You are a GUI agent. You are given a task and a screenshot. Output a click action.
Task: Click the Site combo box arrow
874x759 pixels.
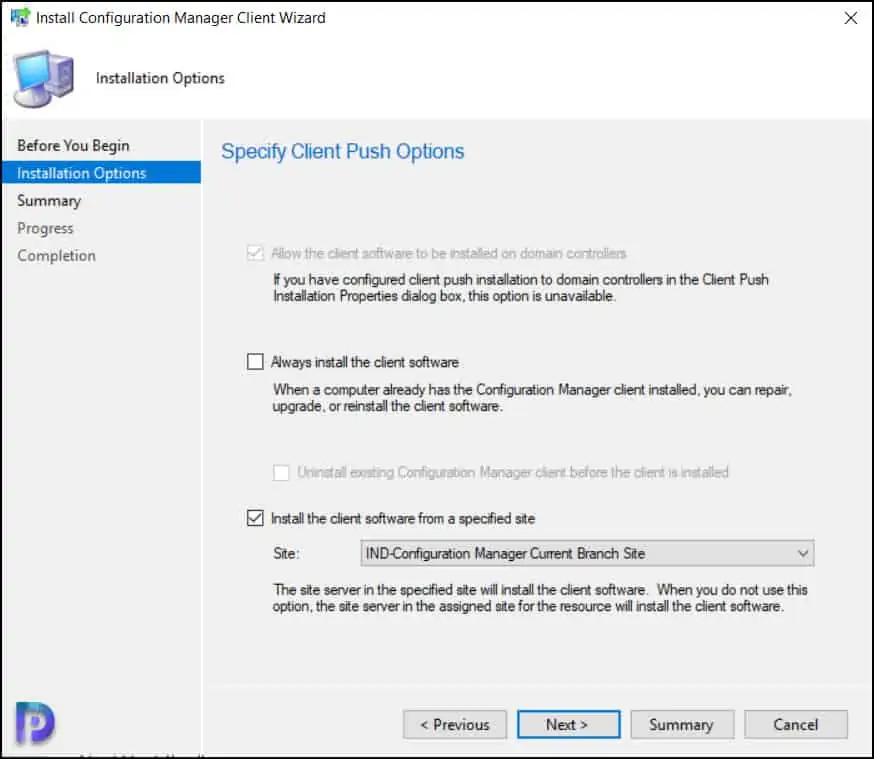[x=802, y=553]
